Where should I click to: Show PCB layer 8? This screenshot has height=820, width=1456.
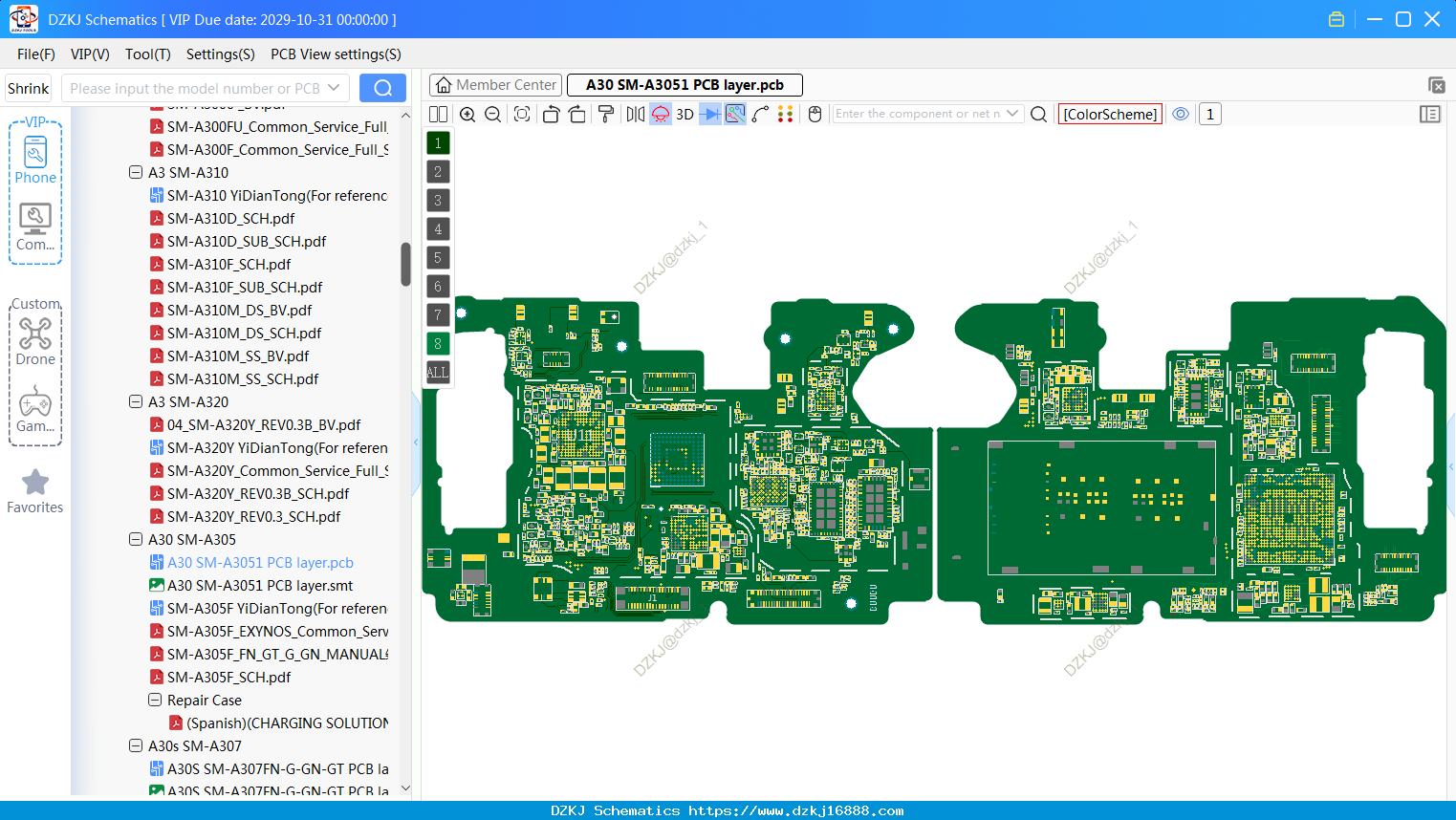click(438, 344)
